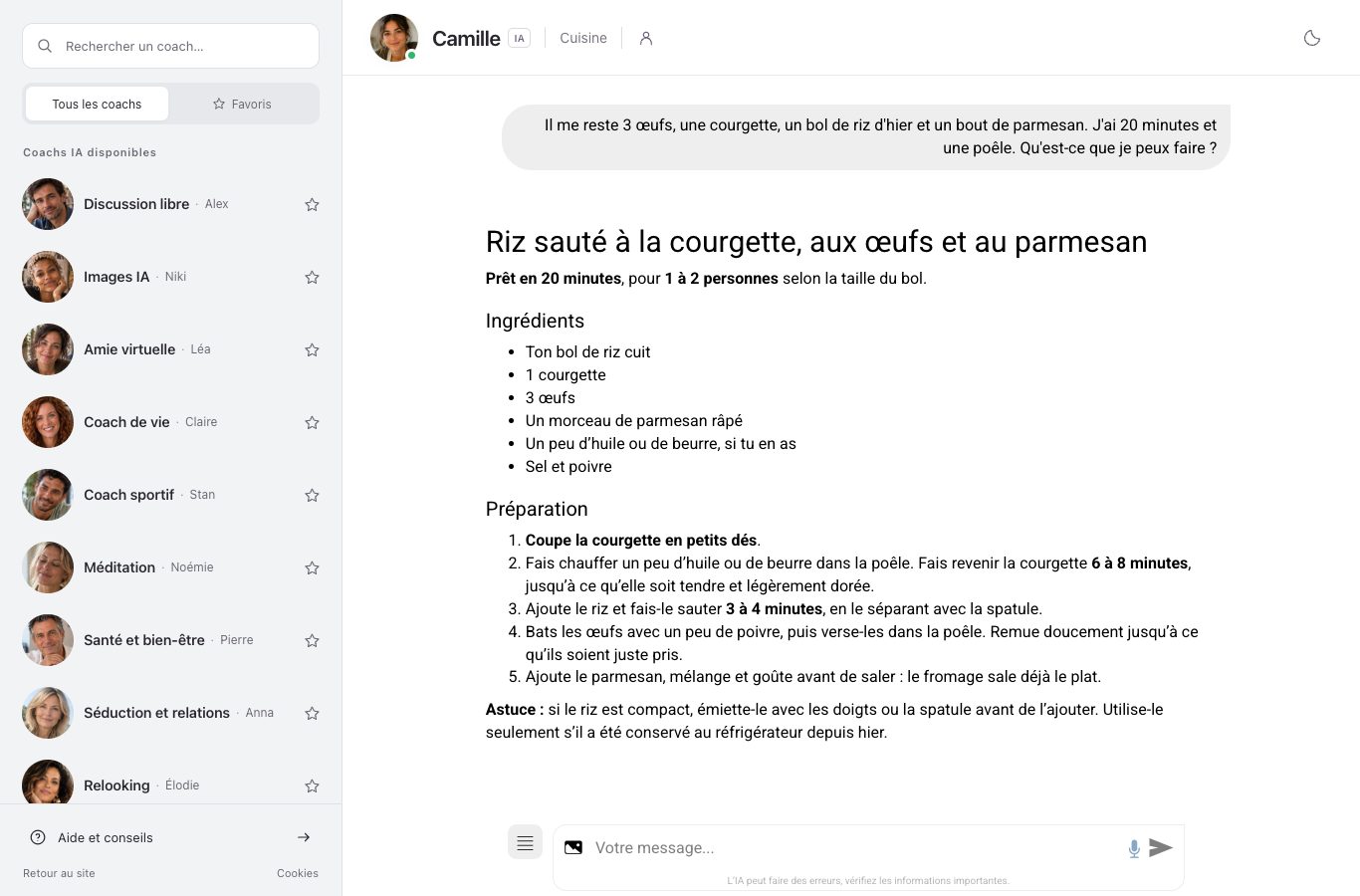Toggle favorite star for Coach de vie
Screen dimensions: 1360x896
click(312, 422)
